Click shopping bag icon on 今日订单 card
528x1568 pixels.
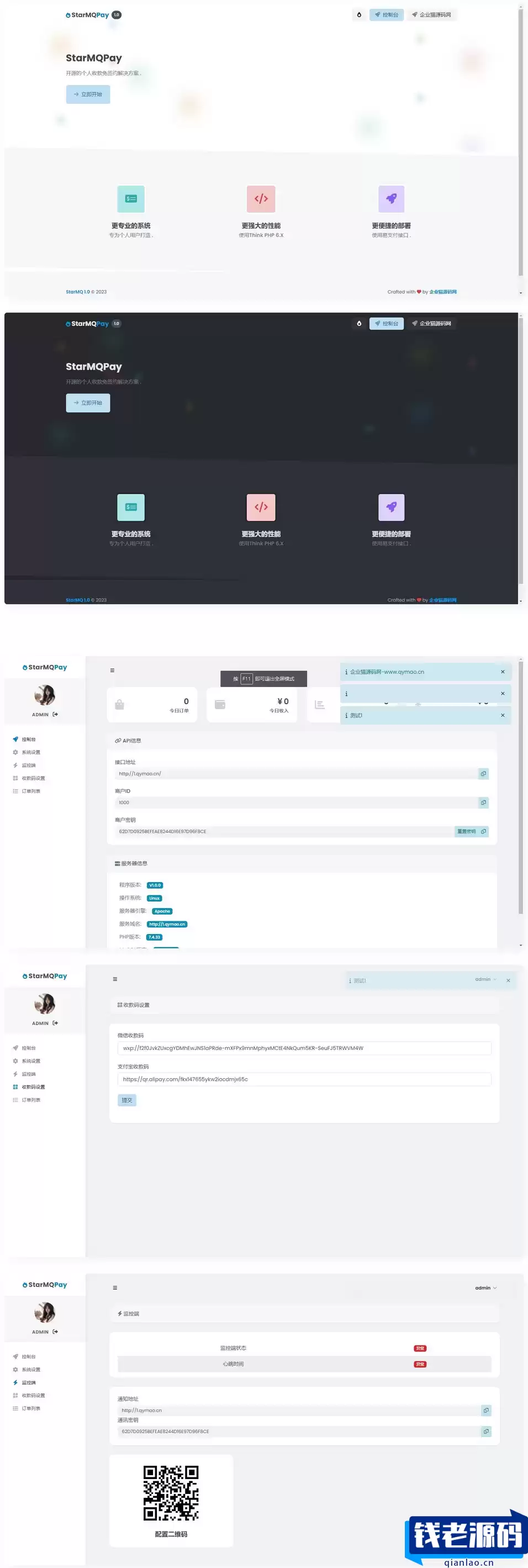(119, 704)
